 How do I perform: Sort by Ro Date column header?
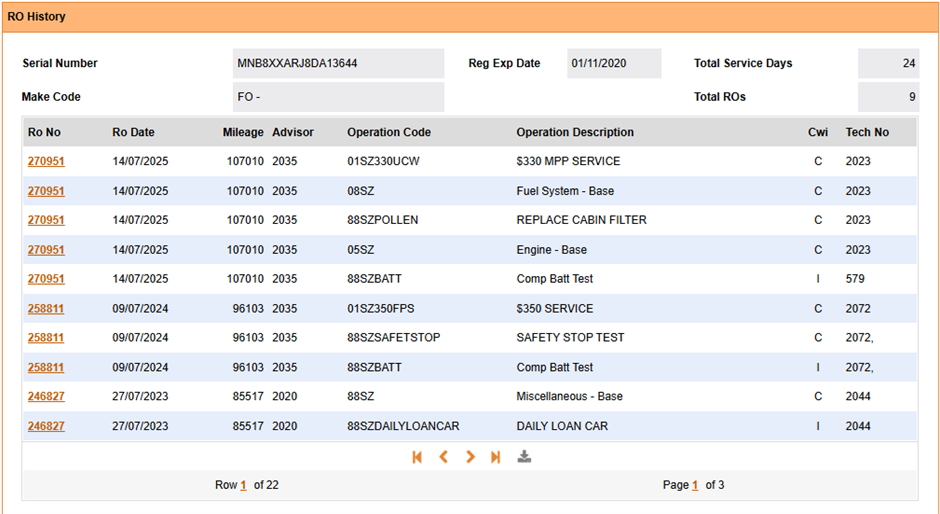pos(133,133)
